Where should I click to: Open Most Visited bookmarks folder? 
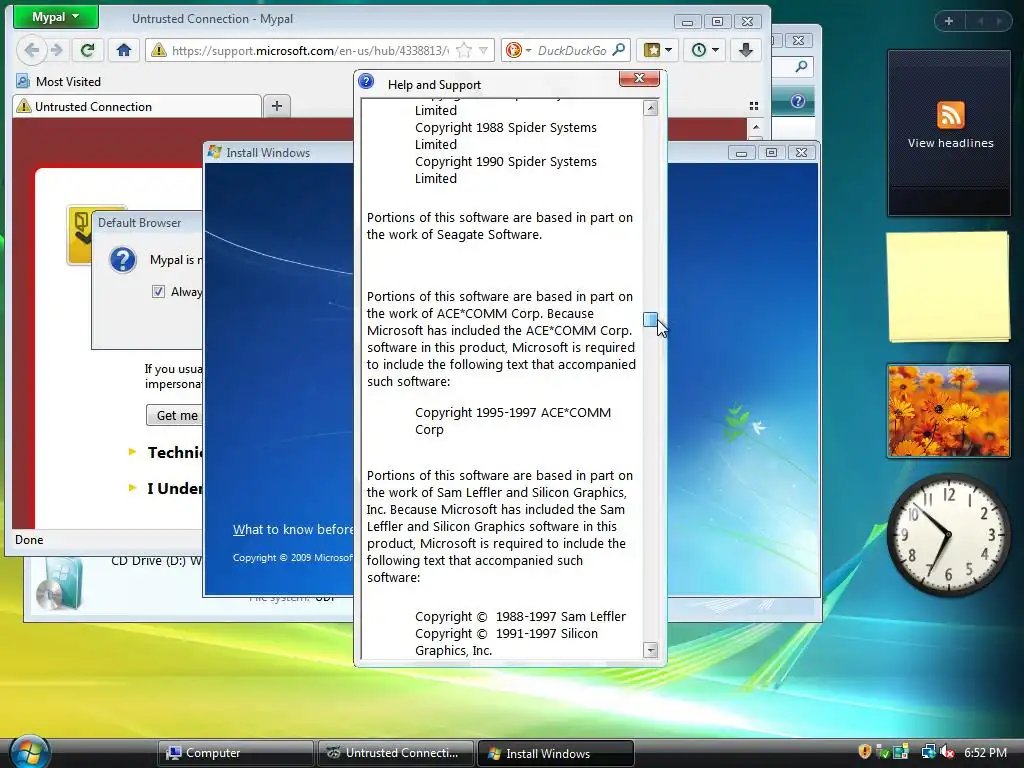(59, 82)
